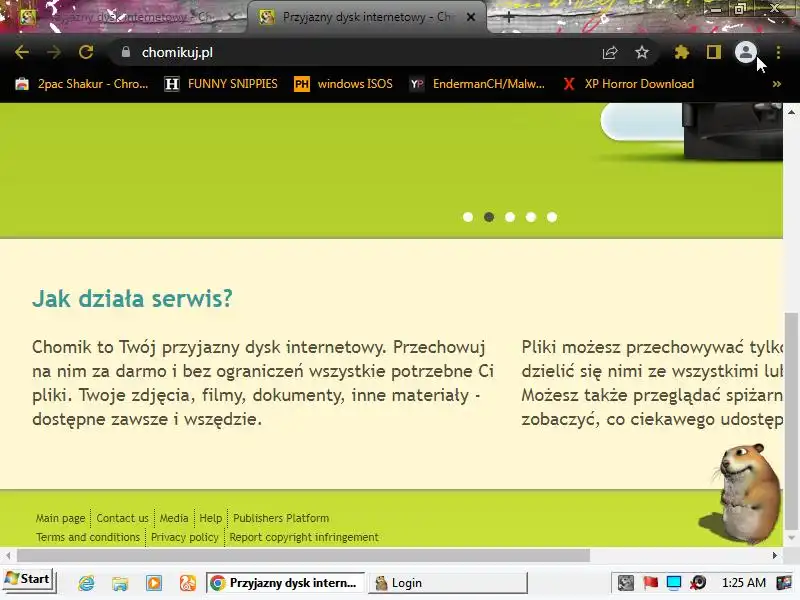Reload the chomikuj.pl page
This screenshot has width=800, height=600.
coord(86,52)
